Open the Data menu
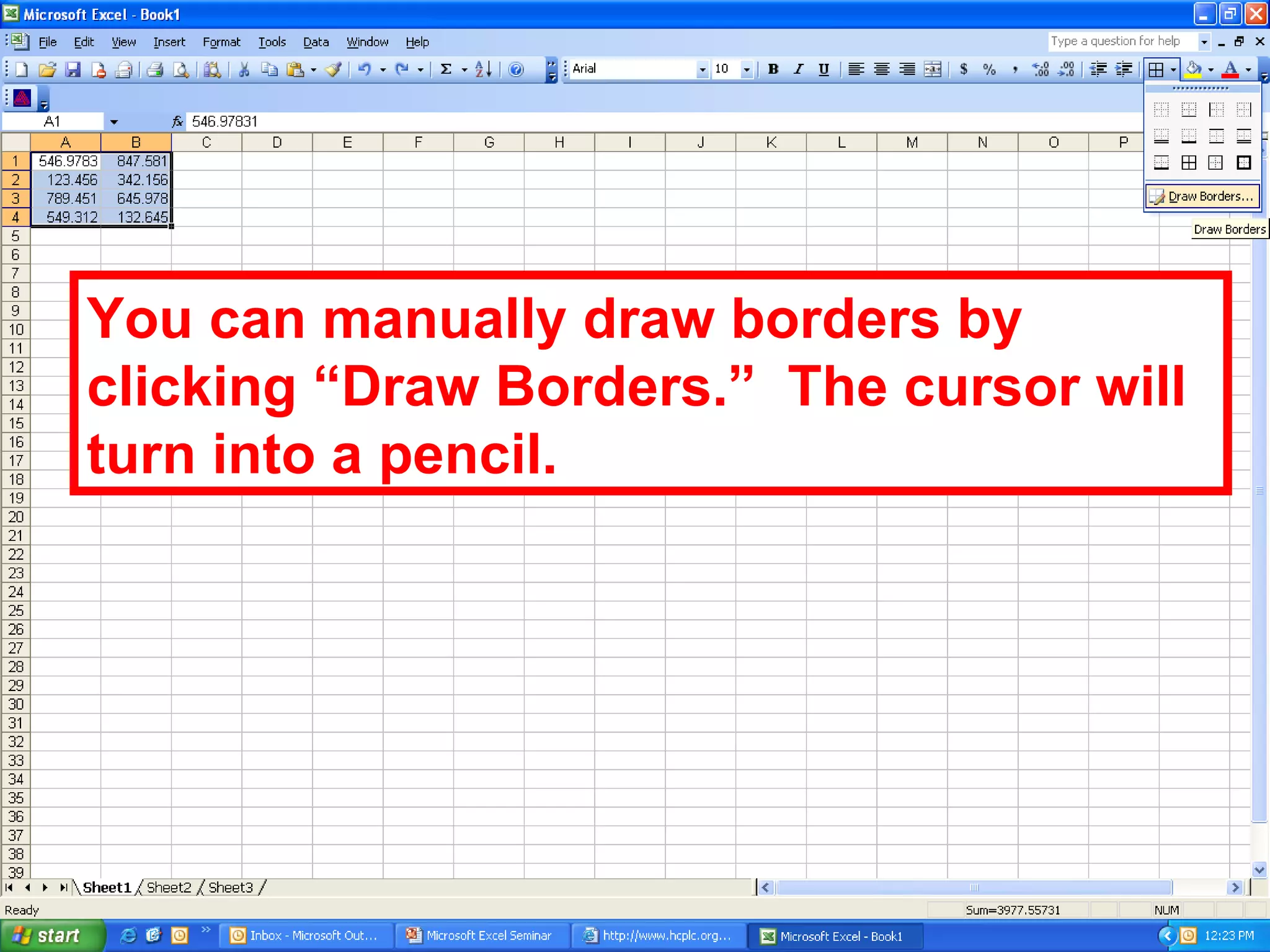The height and width of the screenshot is (952, 1270). [316, 42]
